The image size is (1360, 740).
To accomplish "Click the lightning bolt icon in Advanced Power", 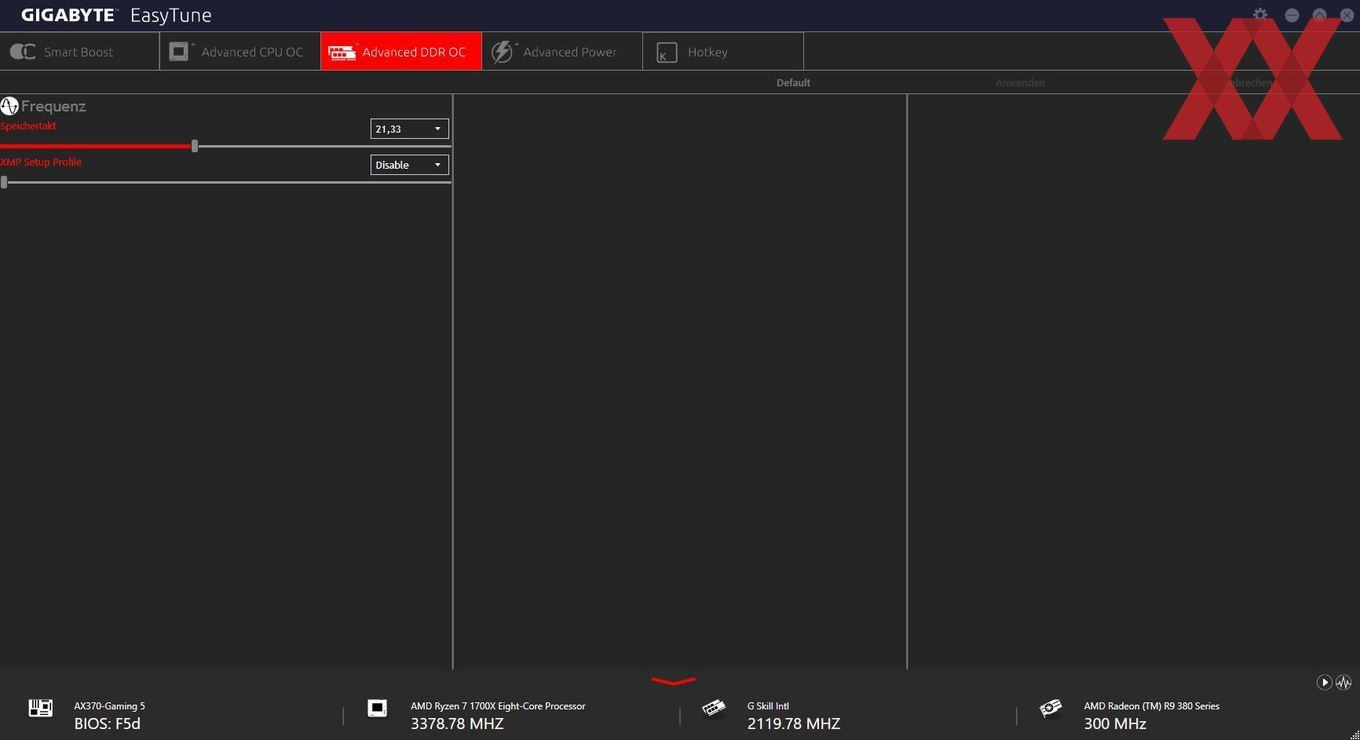I will pyautogui.click(x=503, y=51).
